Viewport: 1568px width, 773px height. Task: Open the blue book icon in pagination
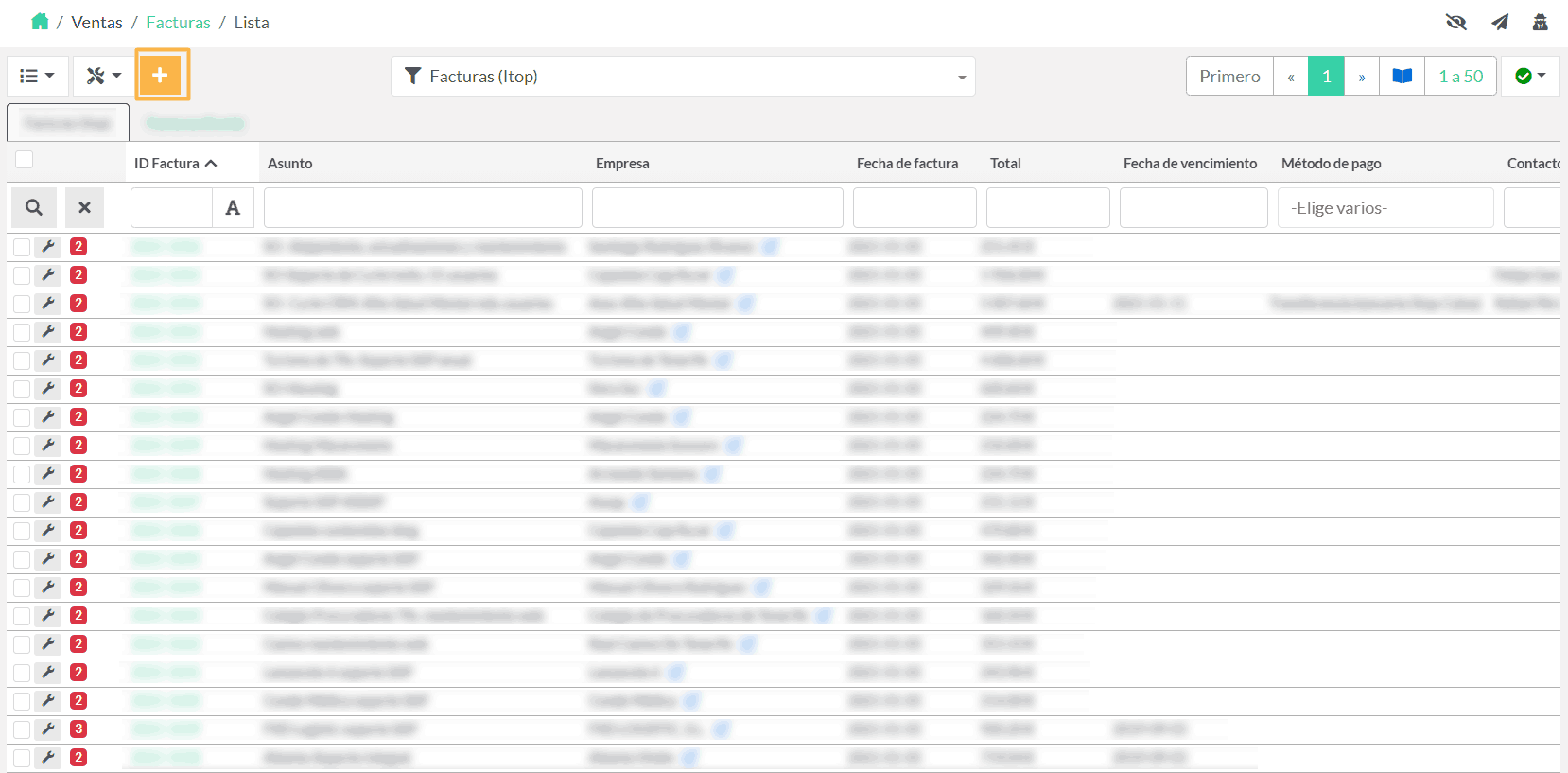coord(1402,76)
